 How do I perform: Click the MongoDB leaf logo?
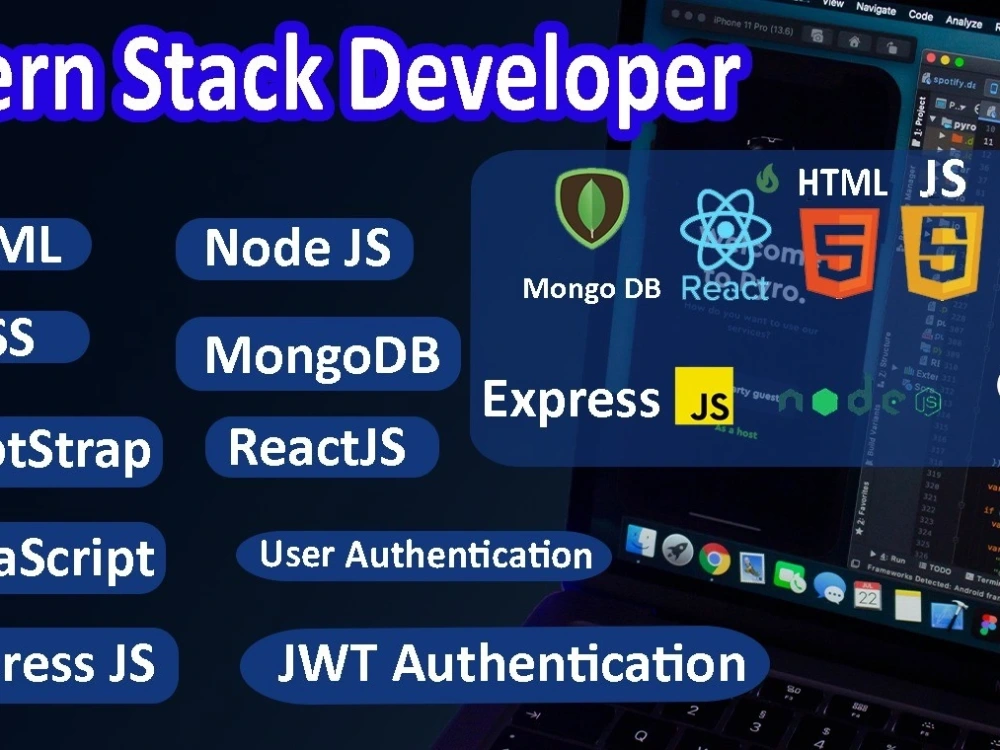(594, 207)
